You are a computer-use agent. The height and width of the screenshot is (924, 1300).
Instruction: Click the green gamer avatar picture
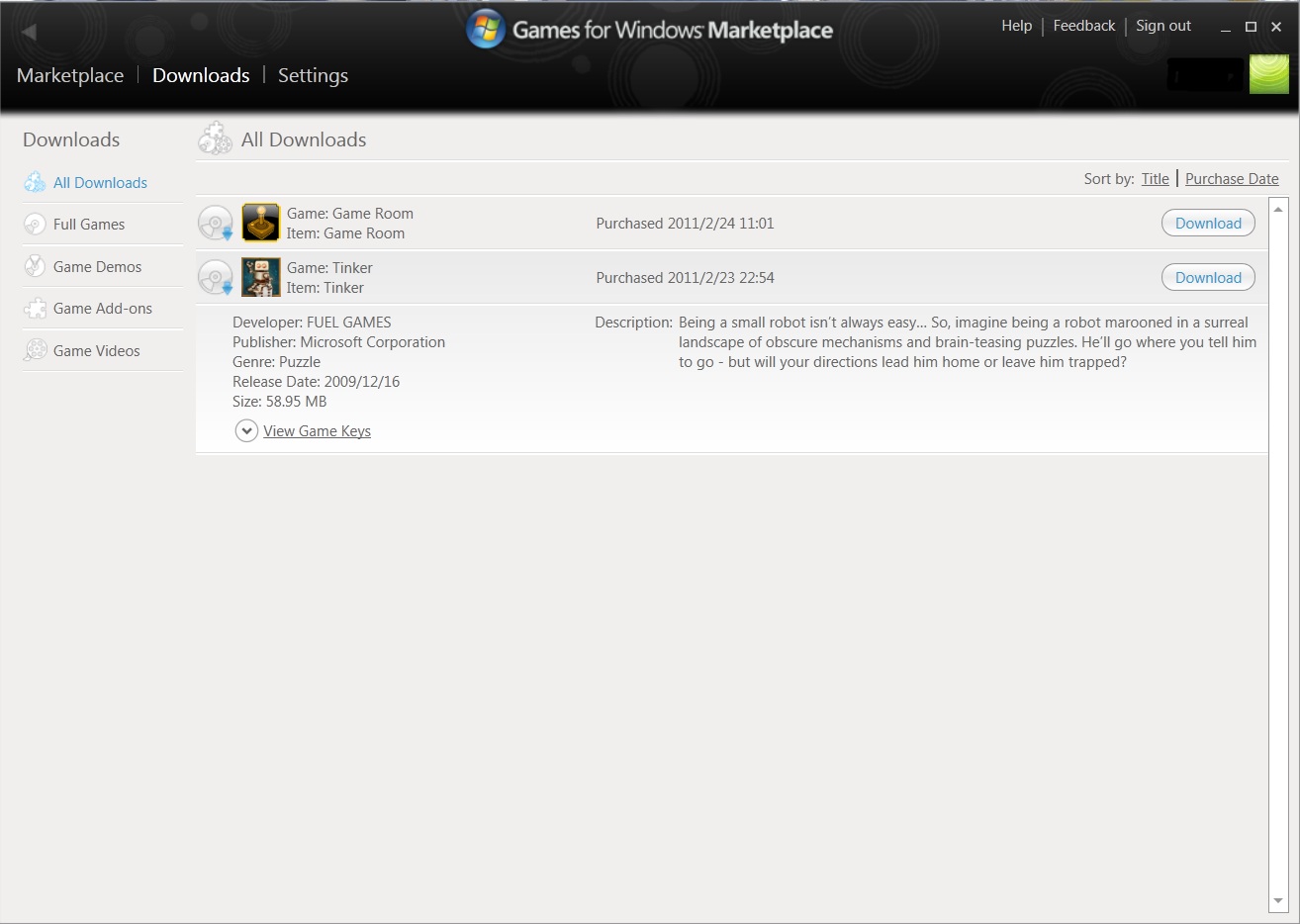pyautogui.click(x=1268, y=75)
